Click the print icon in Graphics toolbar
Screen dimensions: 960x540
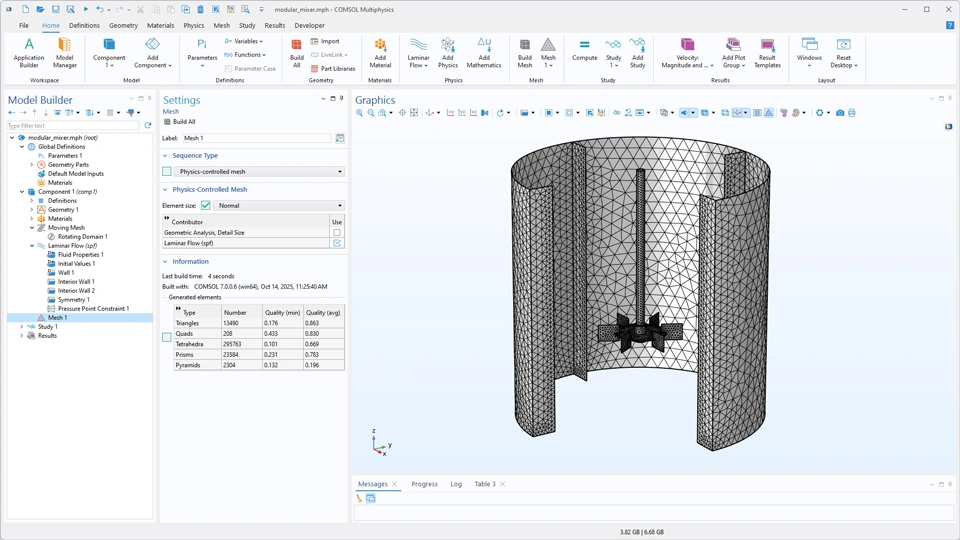(x=852, y=113)
